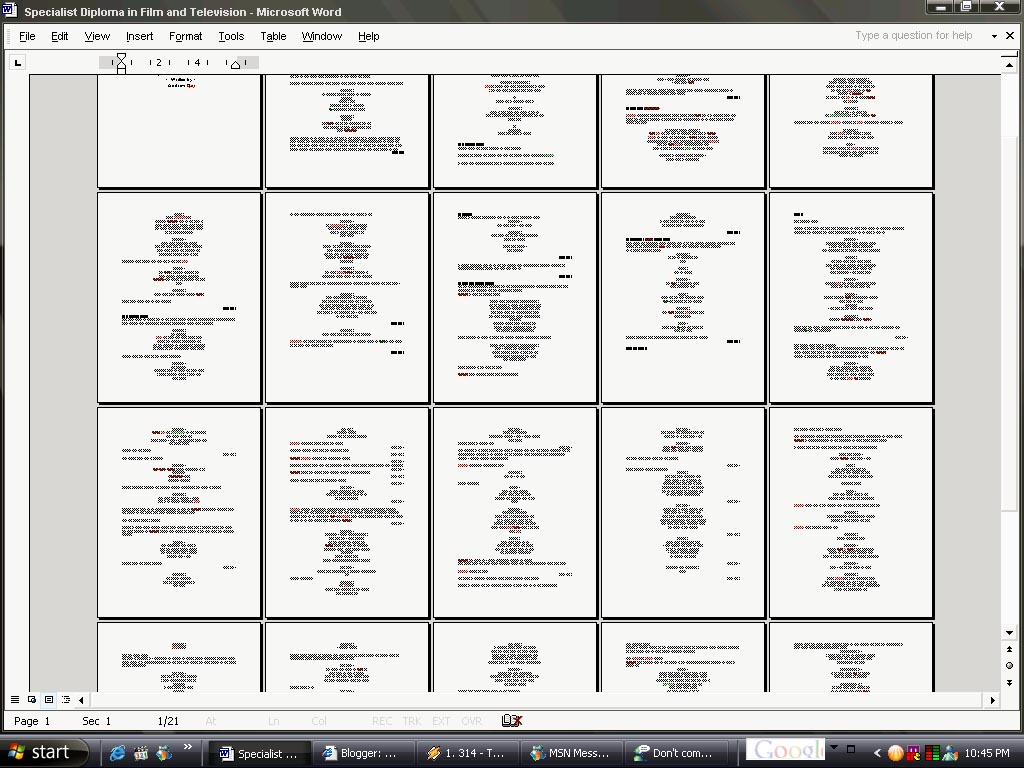This screenshot has height=768, width=1024.
Task: Switch to Normal view
Action: click(15, 699)
